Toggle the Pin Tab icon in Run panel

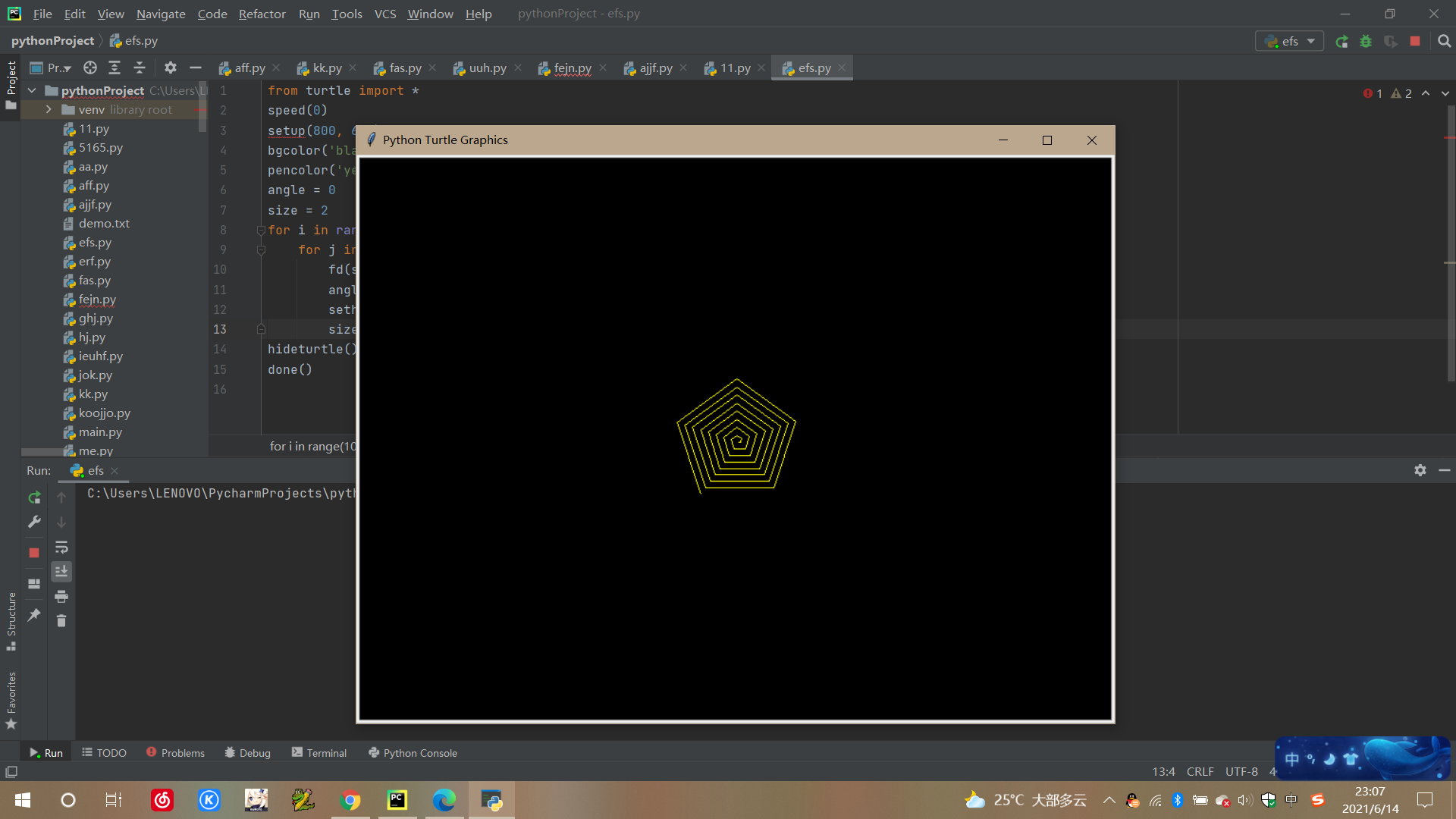tap(34, 615)
